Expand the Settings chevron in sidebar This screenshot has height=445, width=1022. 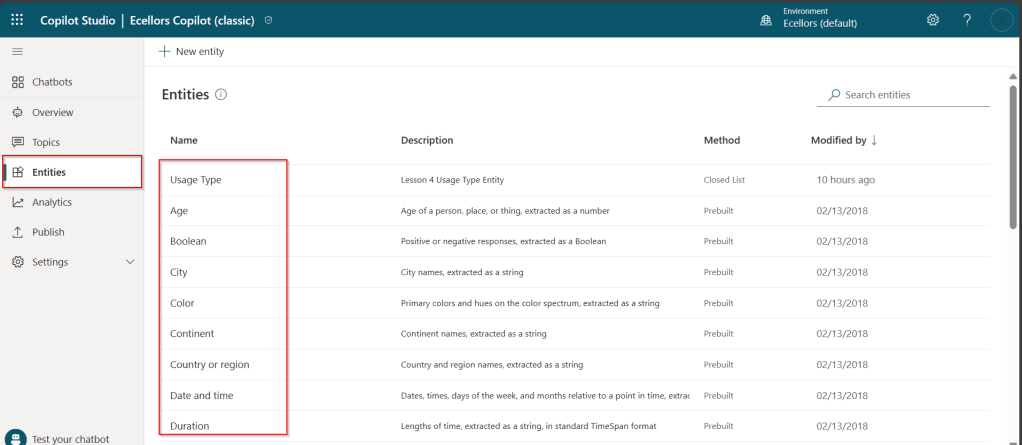coord(129,262)
